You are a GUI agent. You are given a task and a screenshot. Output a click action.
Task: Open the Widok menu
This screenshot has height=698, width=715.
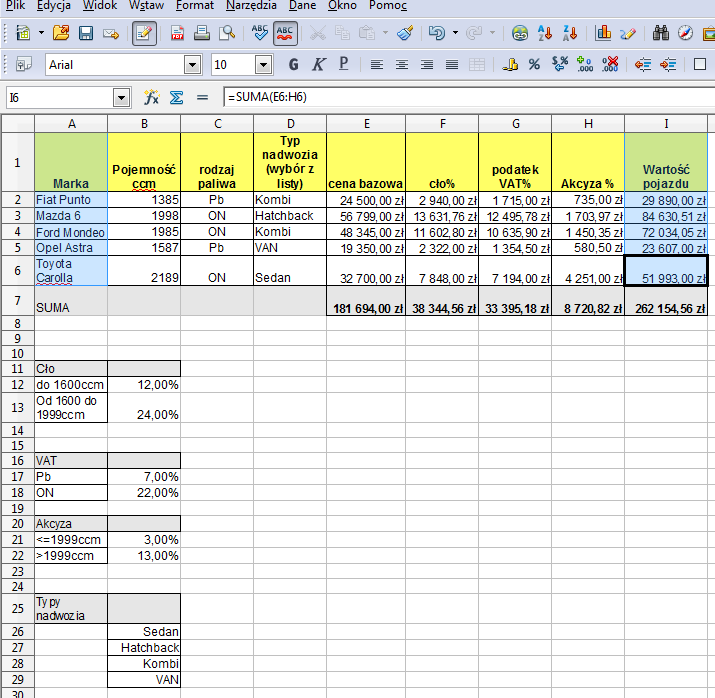coord(100,5)
